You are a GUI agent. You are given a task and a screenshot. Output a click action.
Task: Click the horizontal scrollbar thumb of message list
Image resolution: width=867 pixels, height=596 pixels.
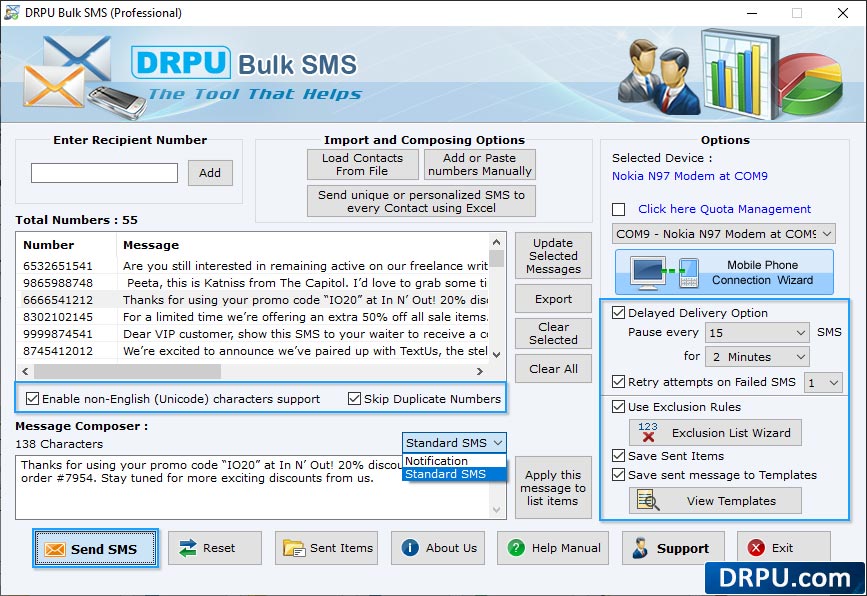coord(127,372)
